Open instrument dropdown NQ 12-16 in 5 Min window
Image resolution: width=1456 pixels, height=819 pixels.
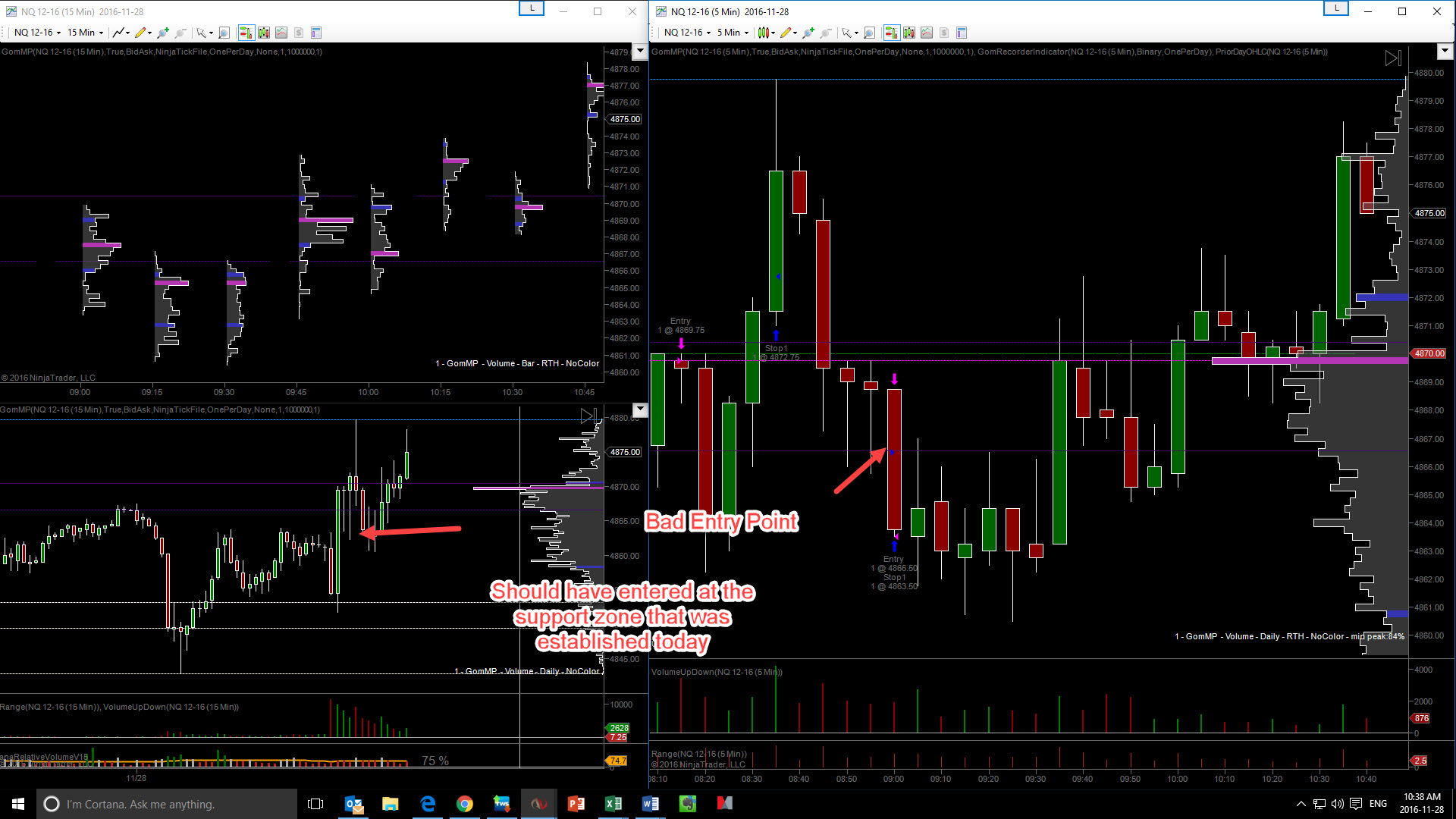click(687, 33)
